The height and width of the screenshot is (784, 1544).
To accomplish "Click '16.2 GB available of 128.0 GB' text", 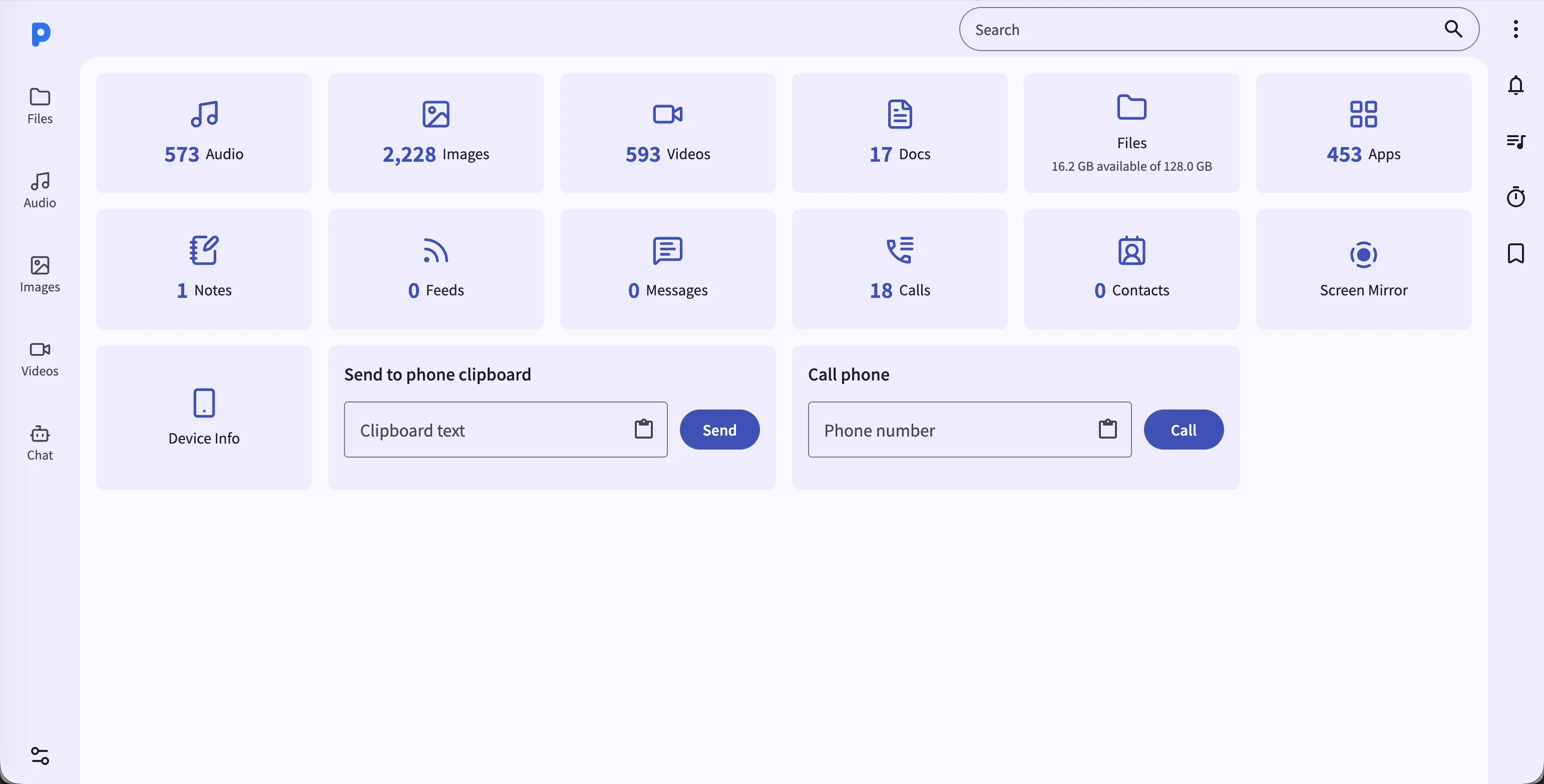I will 1131,166.
